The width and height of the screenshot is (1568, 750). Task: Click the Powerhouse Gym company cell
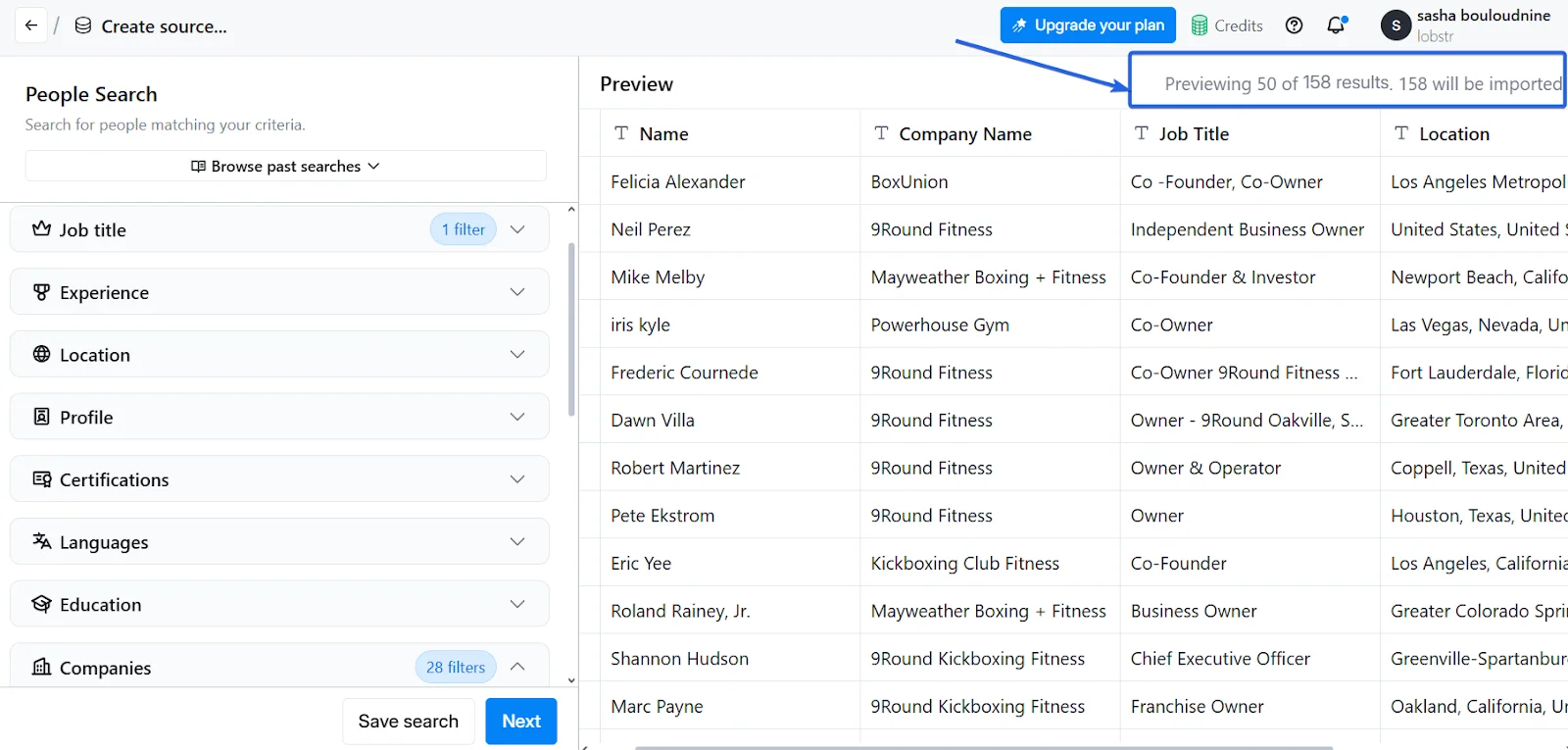(990, 325)
